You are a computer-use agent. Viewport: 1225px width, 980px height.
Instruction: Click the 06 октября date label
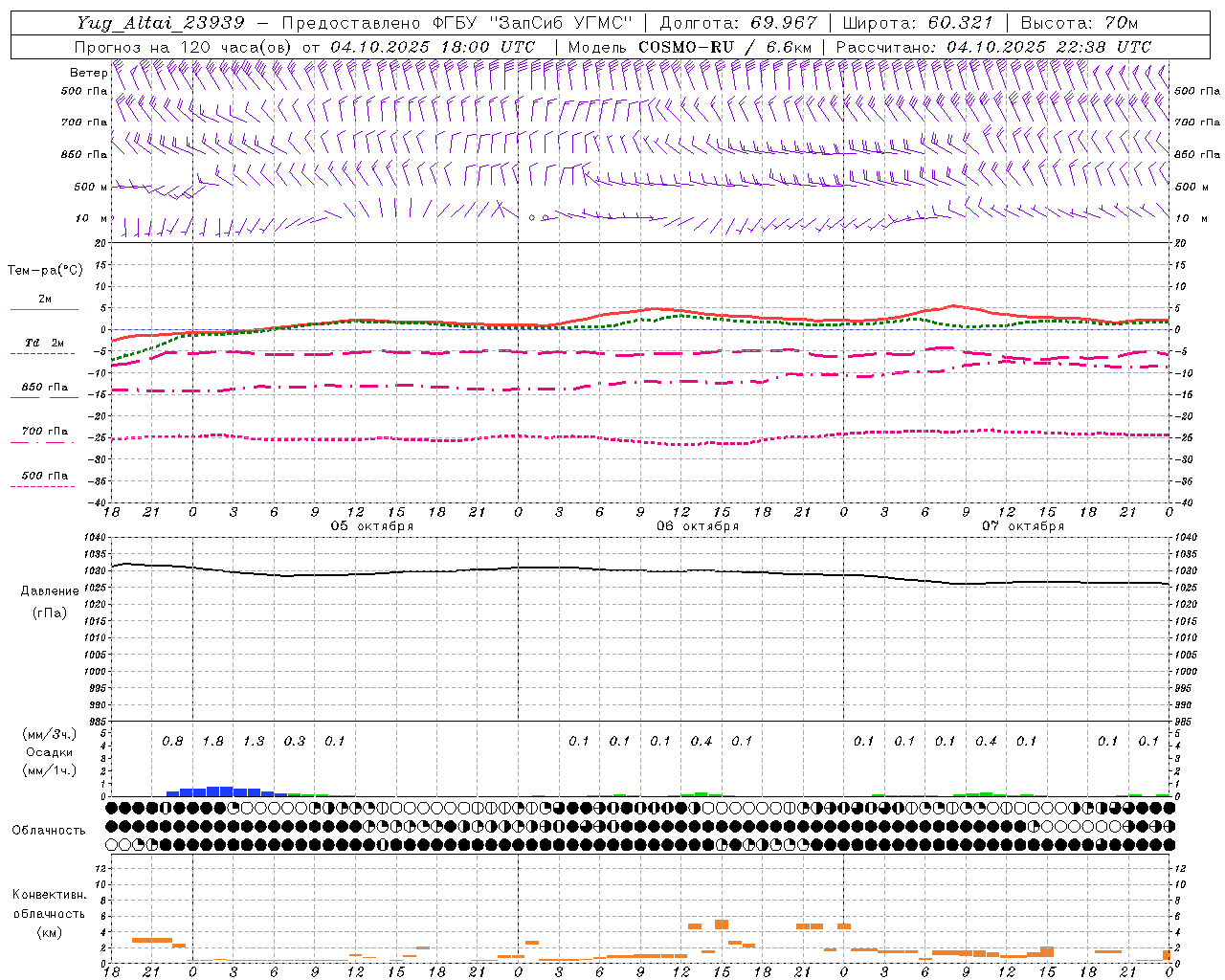(698, 526)
